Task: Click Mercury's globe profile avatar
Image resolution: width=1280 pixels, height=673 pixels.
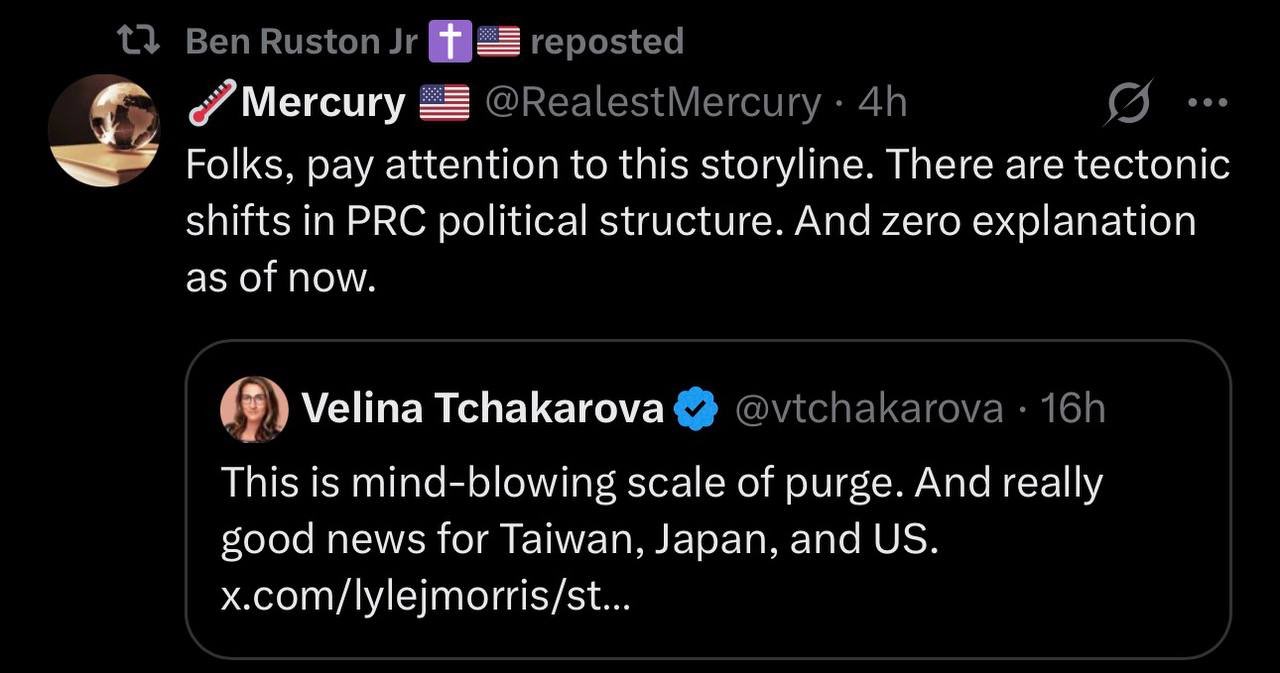Action: [x=104, y=130]
